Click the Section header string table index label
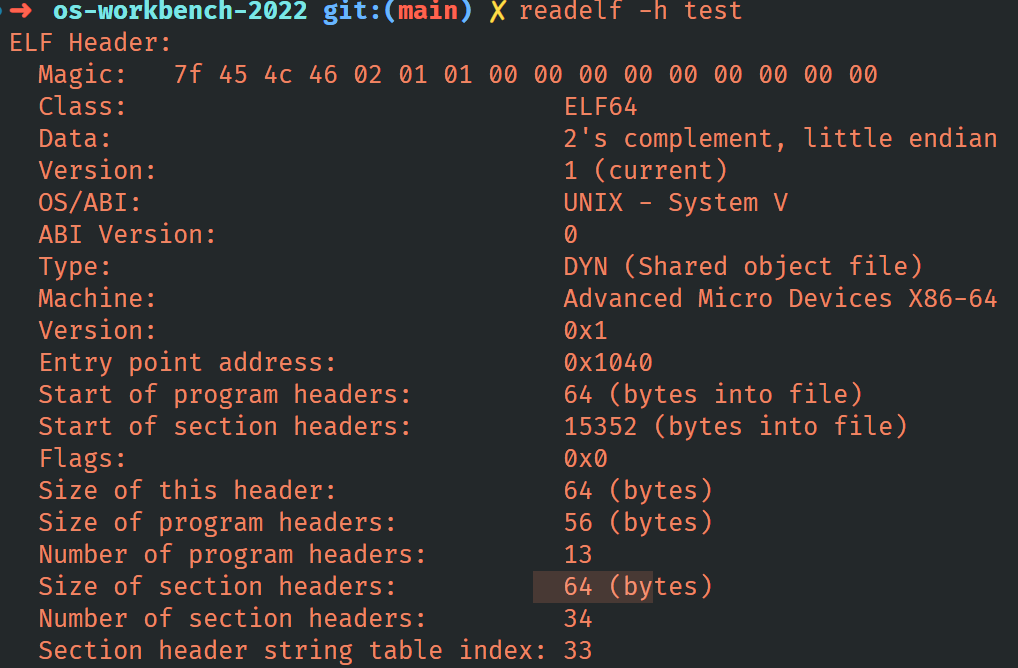1018x668 pixels. [292, 651]
